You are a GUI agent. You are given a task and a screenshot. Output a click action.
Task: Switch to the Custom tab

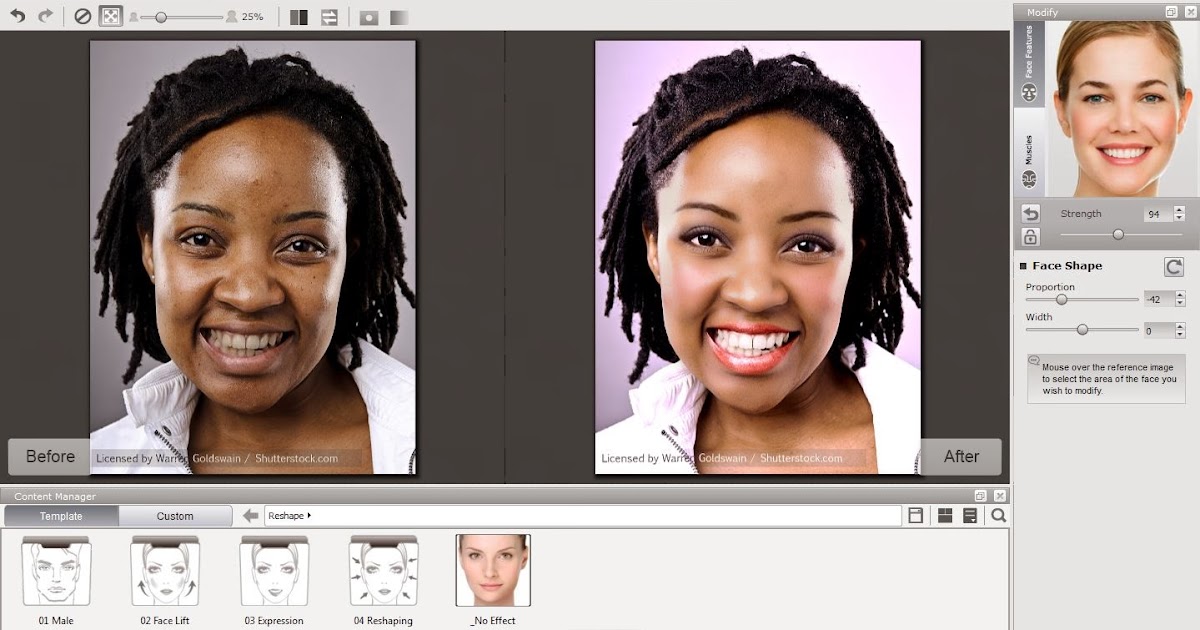(x=175, y=516)
